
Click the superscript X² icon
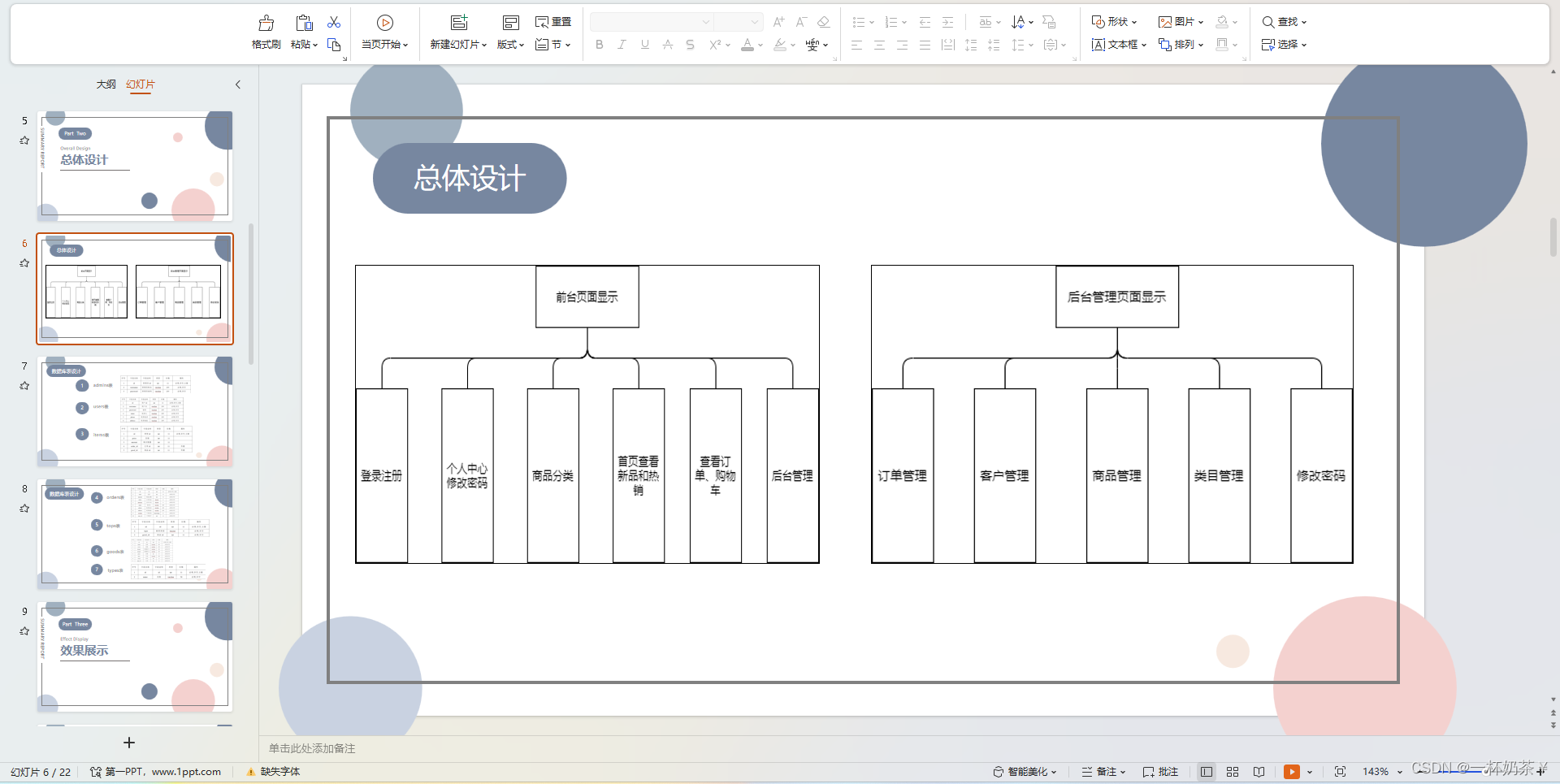pyautogui.click(x=714, y=45)
